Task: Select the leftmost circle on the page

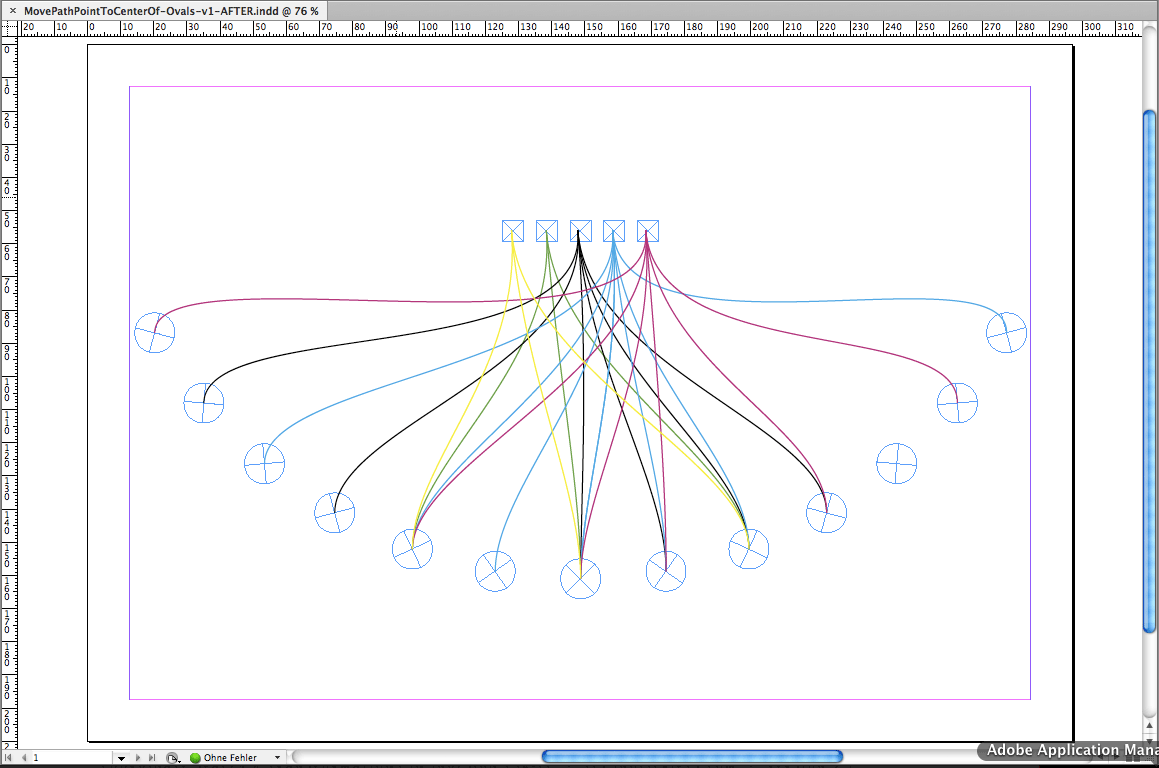Action: tap(154, 332)
